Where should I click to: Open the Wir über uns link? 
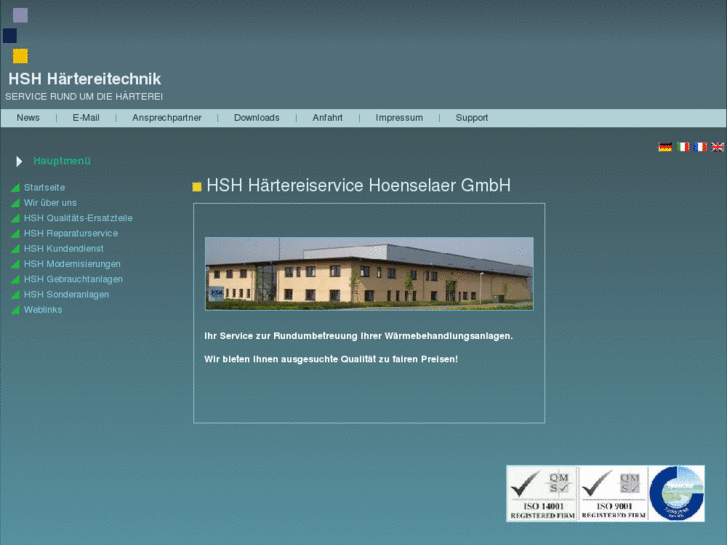(50, 203)
